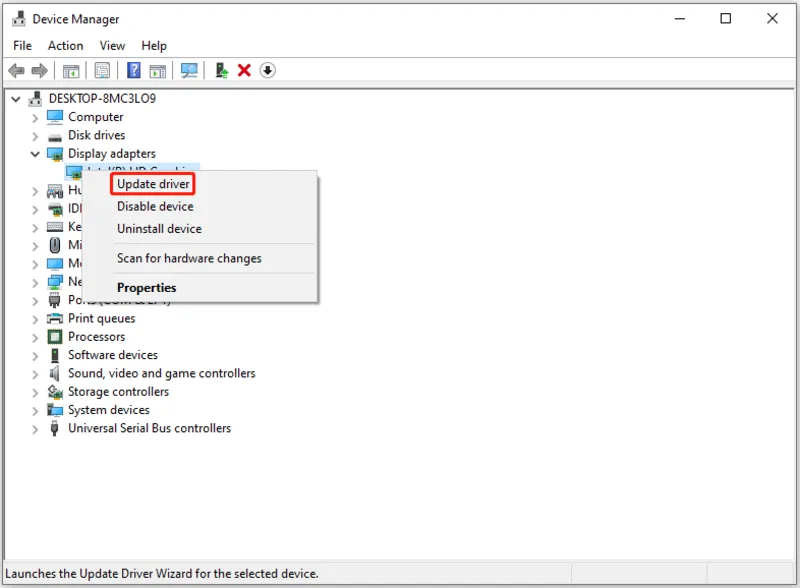The width and height of the screenshot is (800, 588).
Task: Click the Device Manager title bar icon
Action: click(x=19, y=19)
